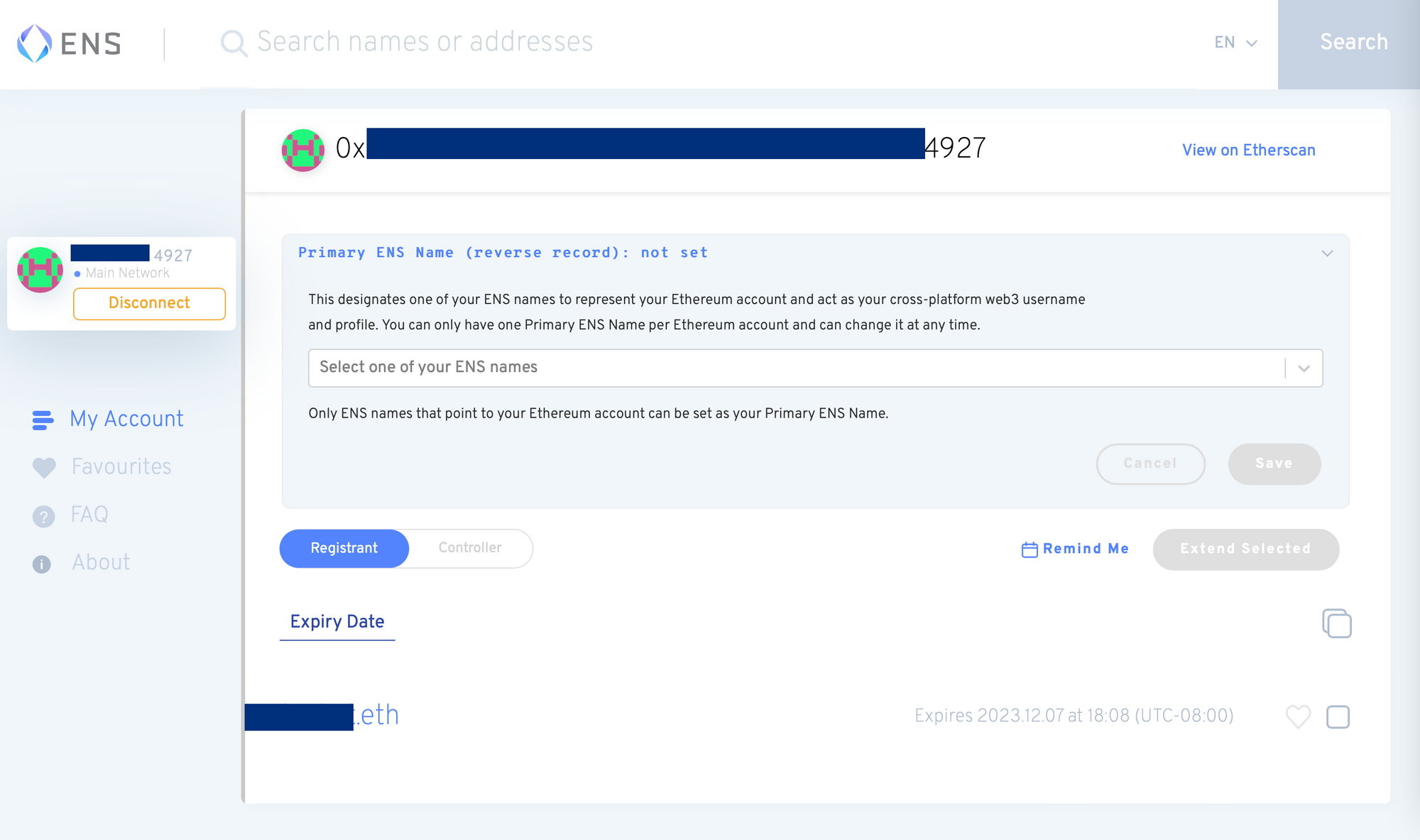Tick the checkbox beside the .eth name
1420x840 pixels.
coord(1338,716)
